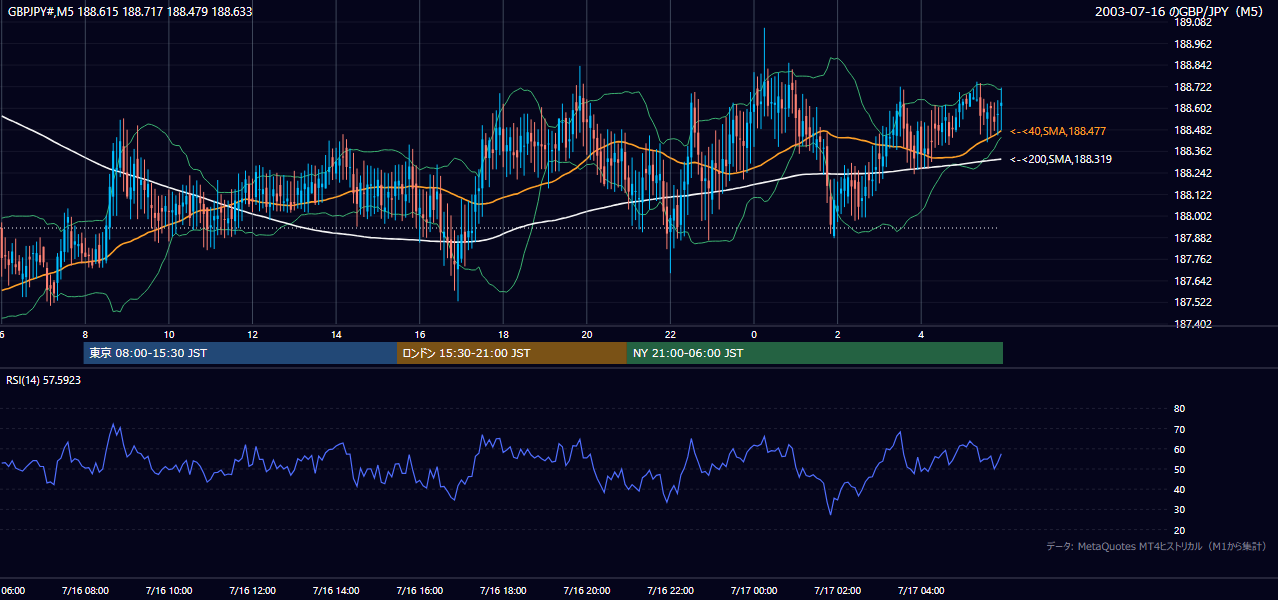Click price level 187.402 on the axis
Viewport: 1278px width, 600px height.
(1193, 324)
